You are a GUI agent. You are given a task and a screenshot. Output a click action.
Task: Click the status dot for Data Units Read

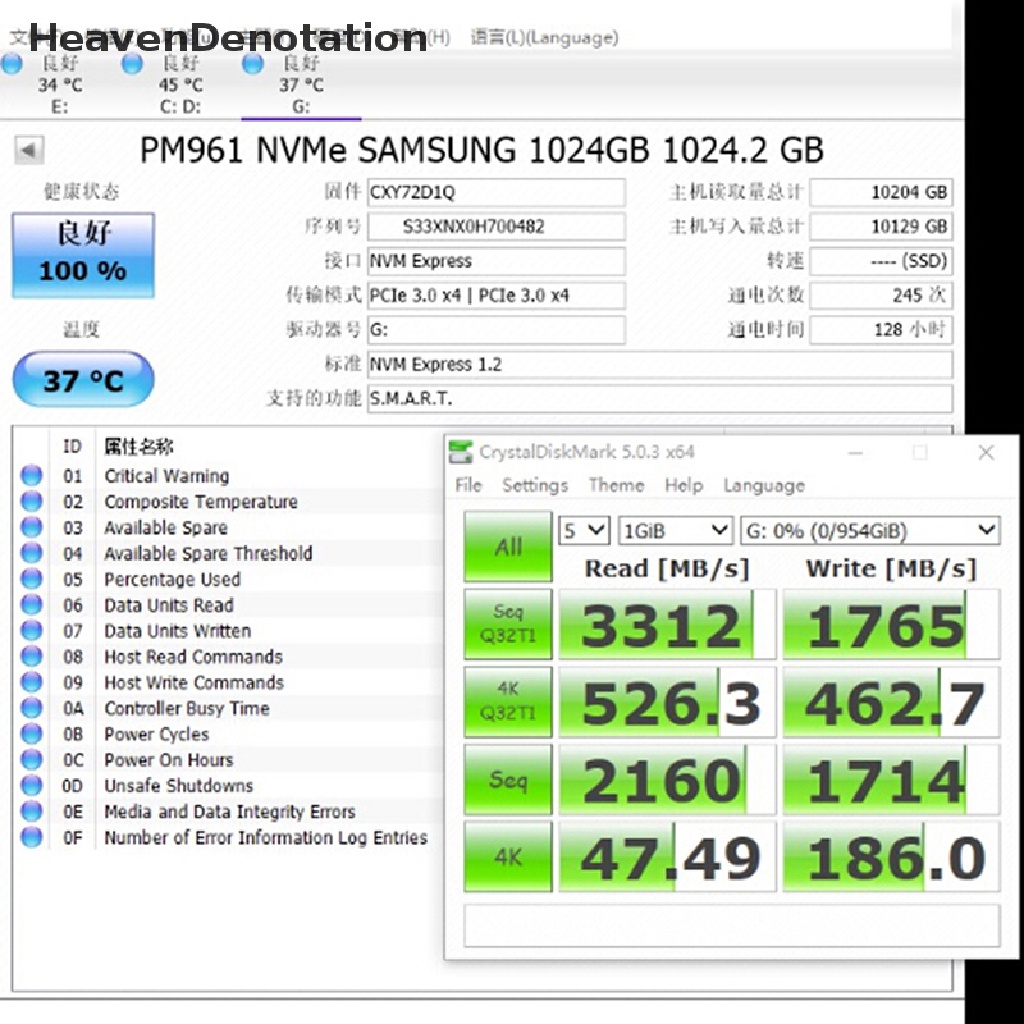pyautogui.click(x=31, y=604)
